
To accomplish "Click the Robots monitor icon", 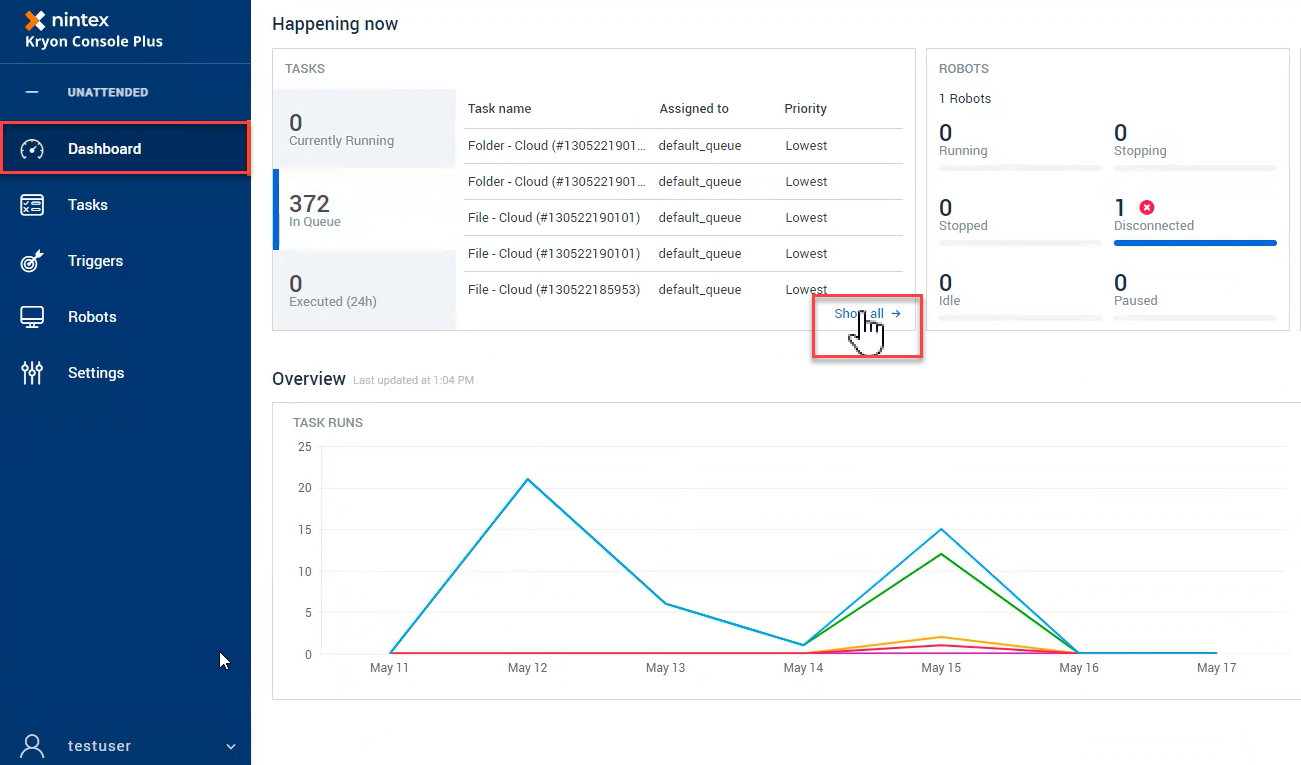I will (33, 317).
